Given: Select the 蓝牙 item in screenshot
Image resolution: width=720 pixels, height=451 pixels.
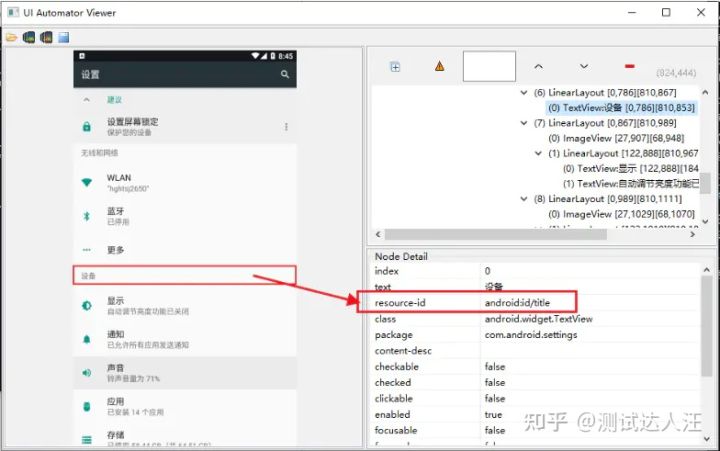Looking at the screenshot, I should [185, 216].
